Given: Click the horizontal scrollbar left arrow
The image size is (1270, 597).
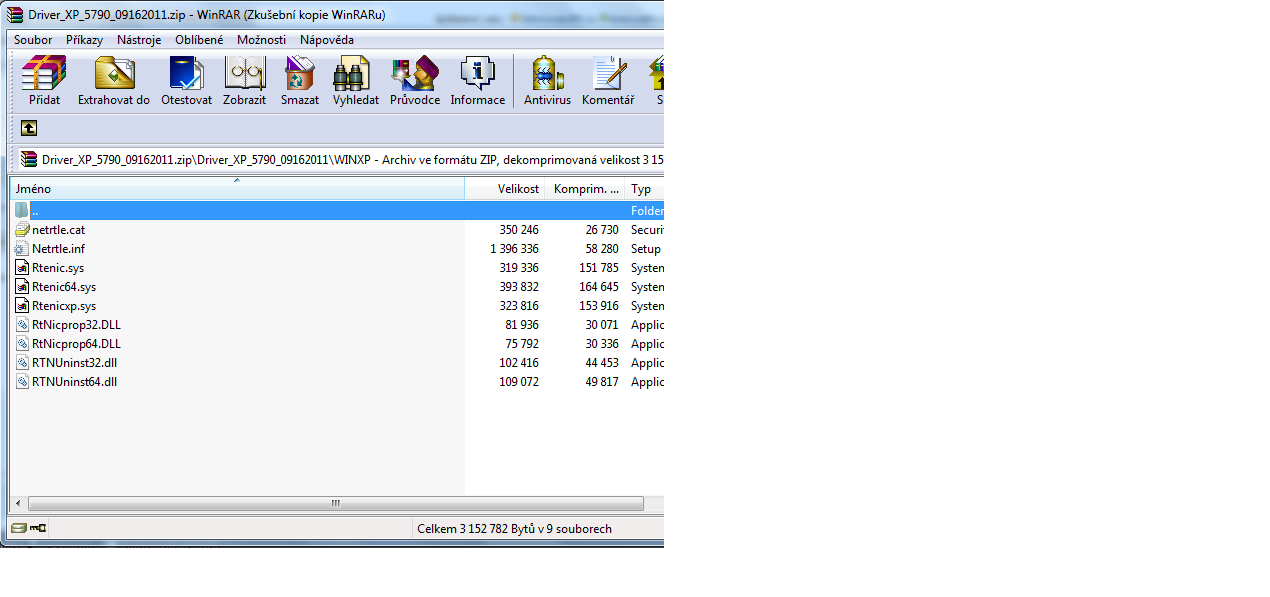Looking at the screenshot, I should [18, 504].
